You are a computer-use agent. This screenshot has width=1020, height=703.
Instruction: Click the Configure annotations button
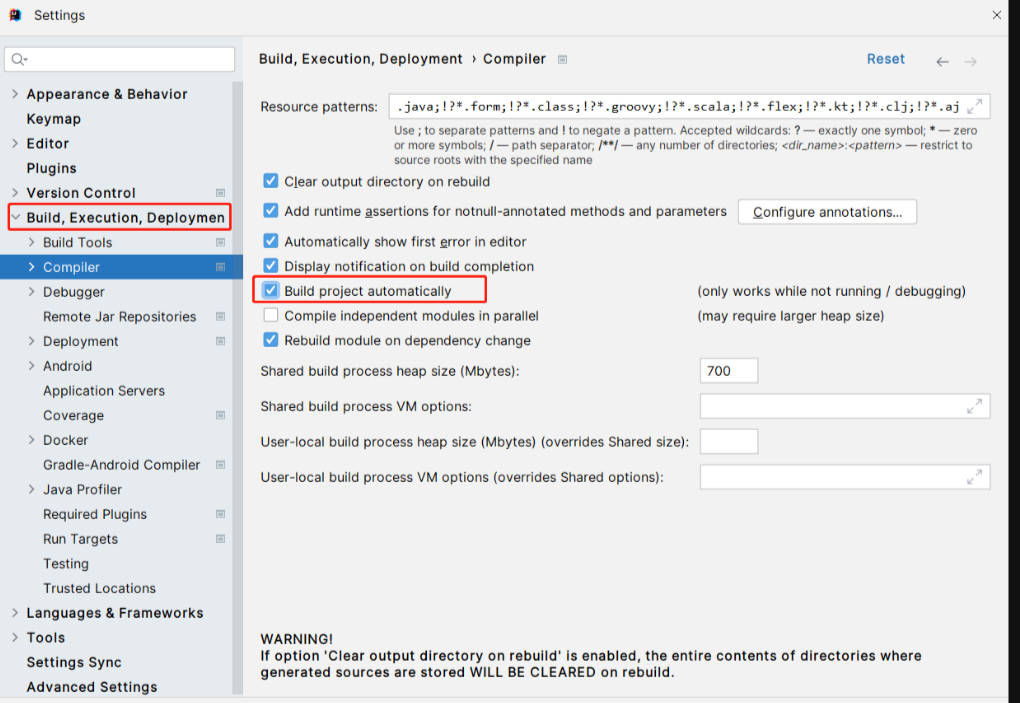827,212
